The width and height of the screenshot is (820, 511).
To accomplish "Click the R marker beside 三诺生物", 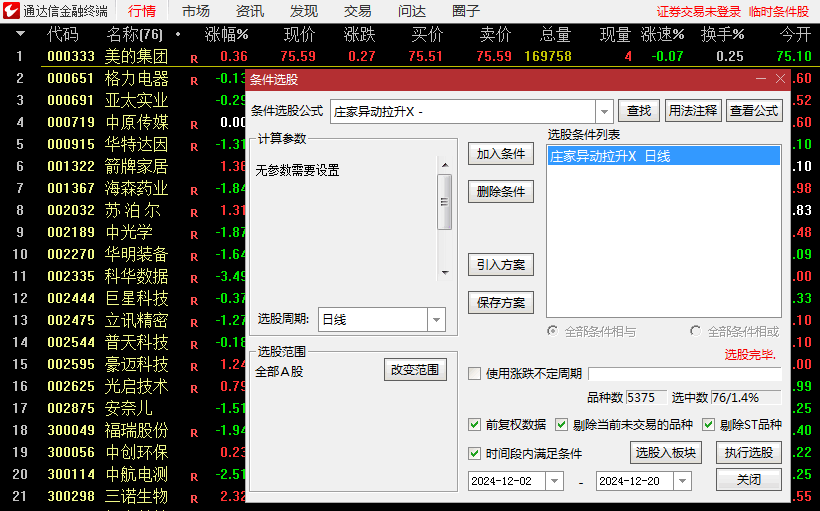I will pyautogui.click(x=194, y=498).
